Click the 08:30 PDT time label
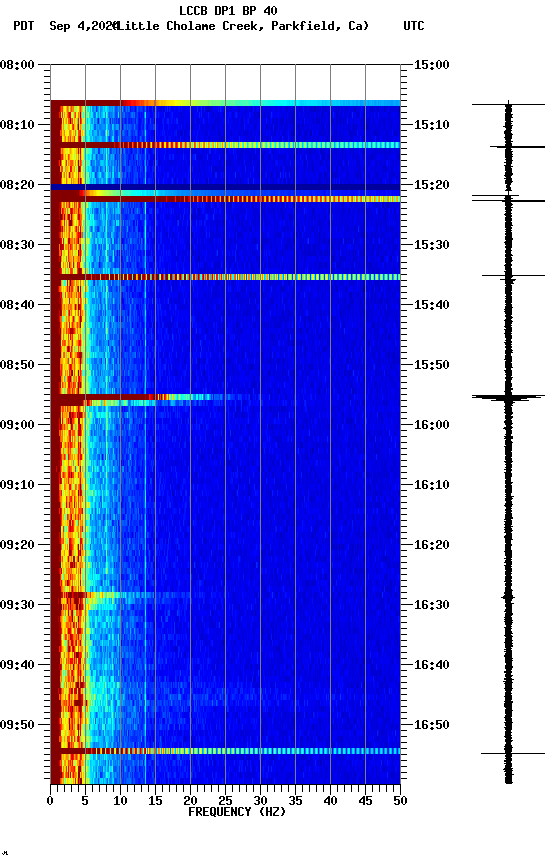This screenshot has height=864, width=552. click(x=17, y=245)
